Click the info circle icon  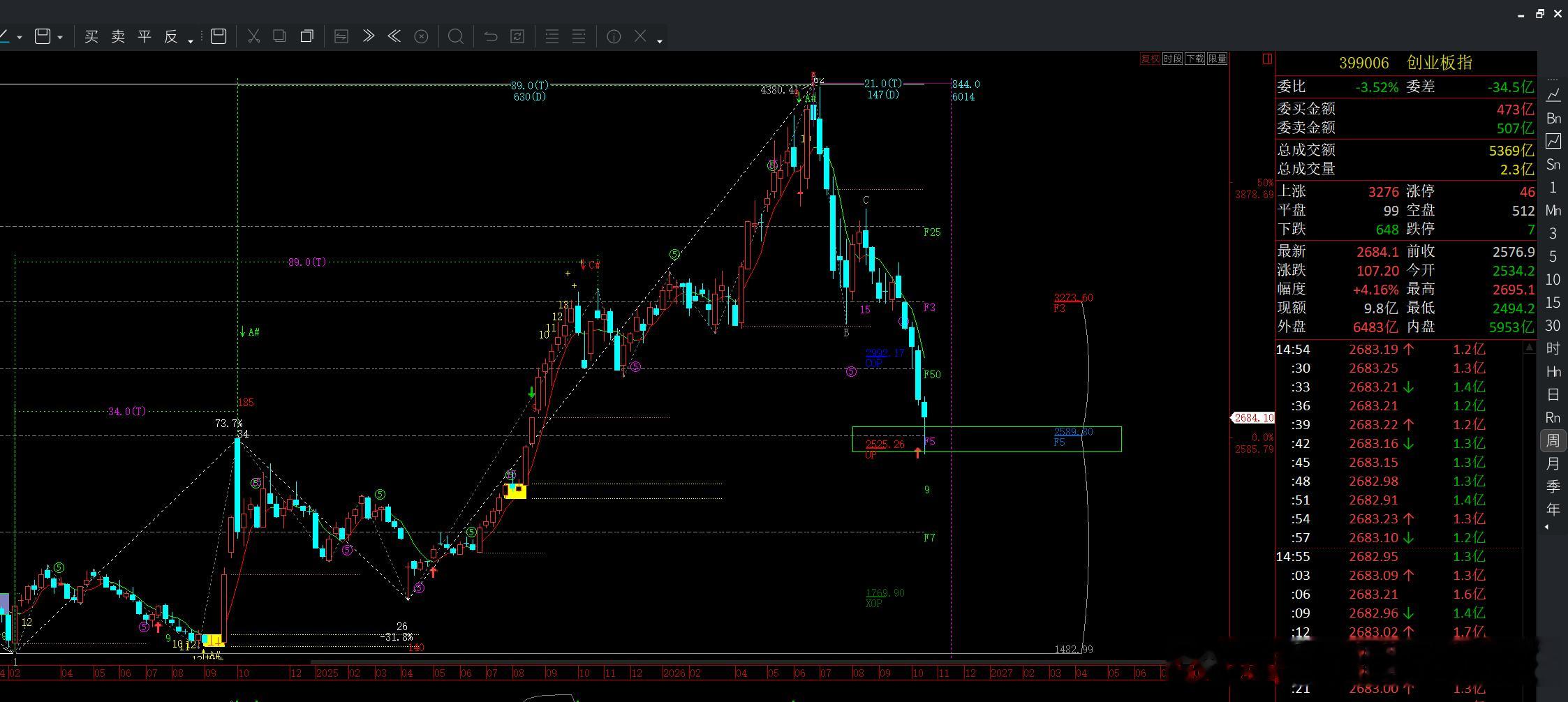click(614, 36)
